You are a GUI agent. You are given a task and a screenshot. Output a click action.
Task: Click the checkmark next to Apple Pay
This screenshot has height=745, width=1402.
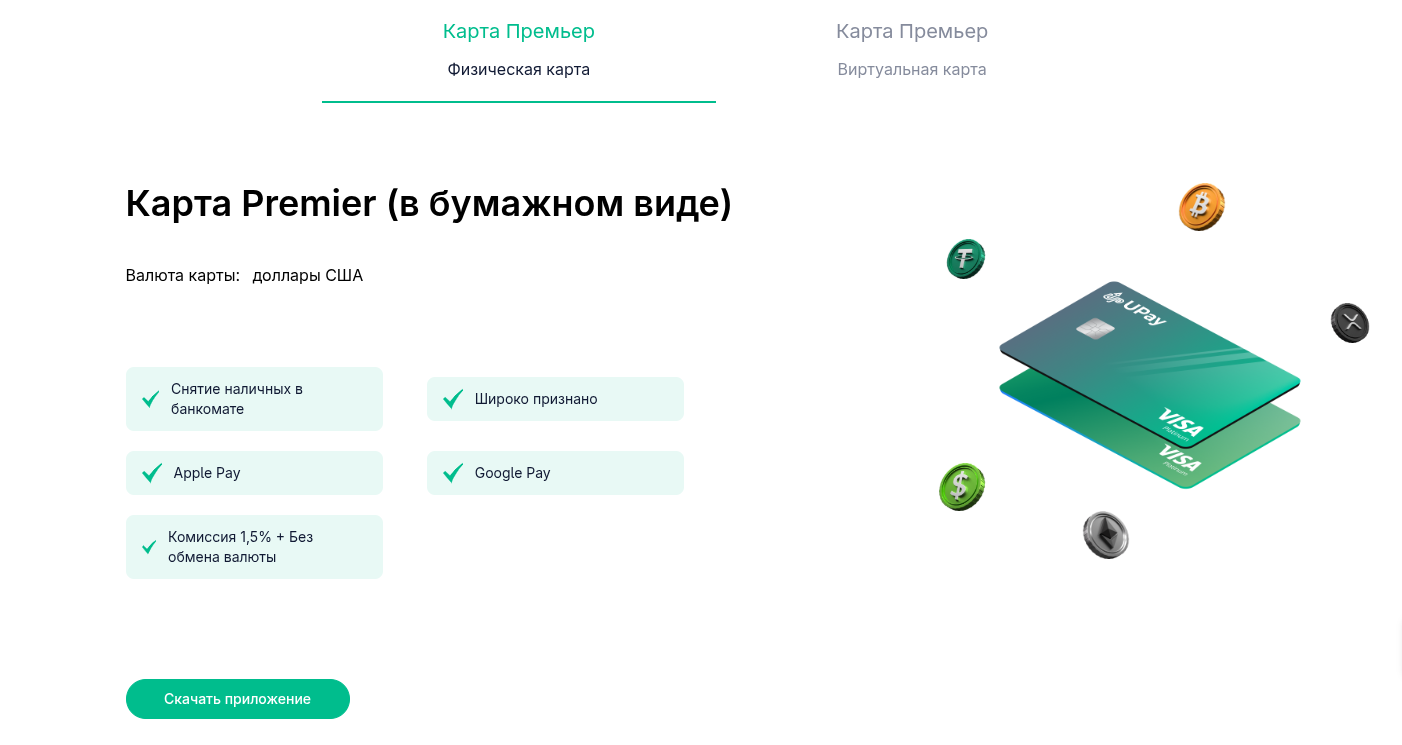[152, 473]
